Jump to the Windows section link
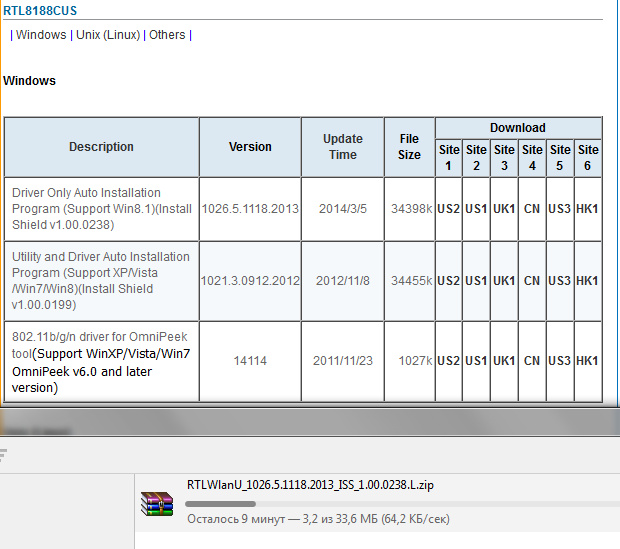 pos(41,35)
